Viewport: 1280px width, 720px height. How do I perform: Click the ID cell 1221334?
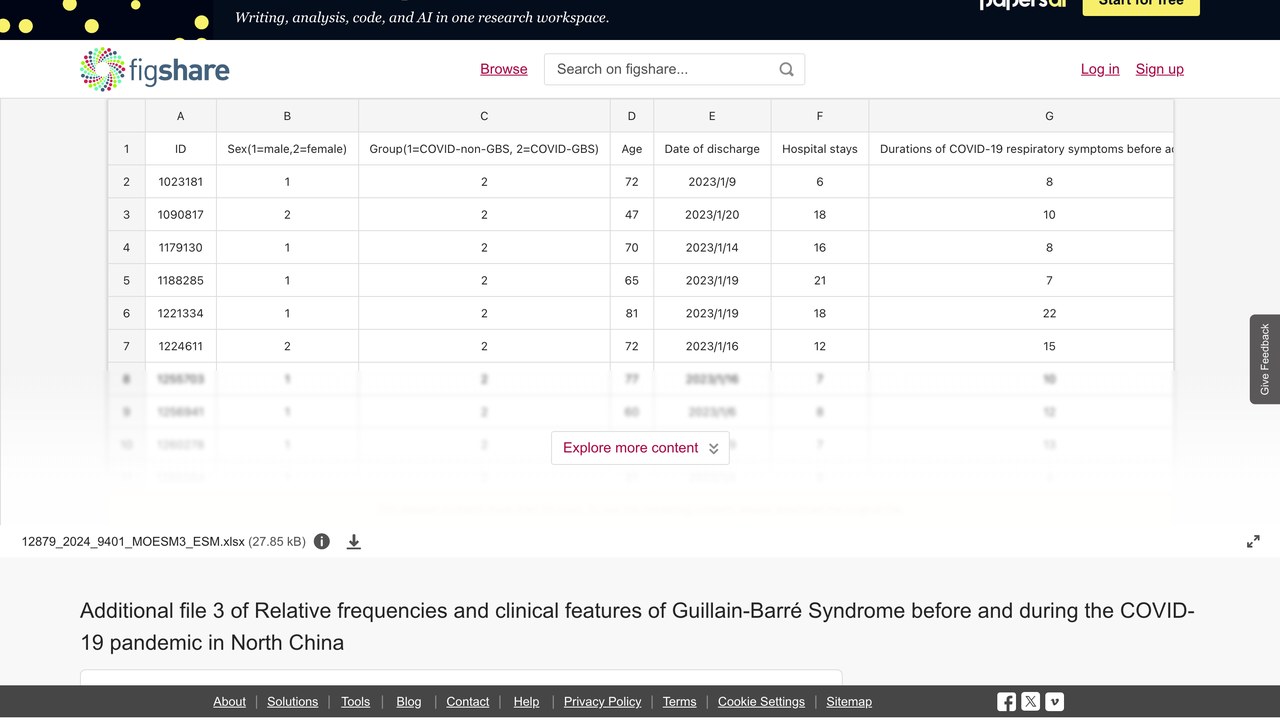(180, 313)
